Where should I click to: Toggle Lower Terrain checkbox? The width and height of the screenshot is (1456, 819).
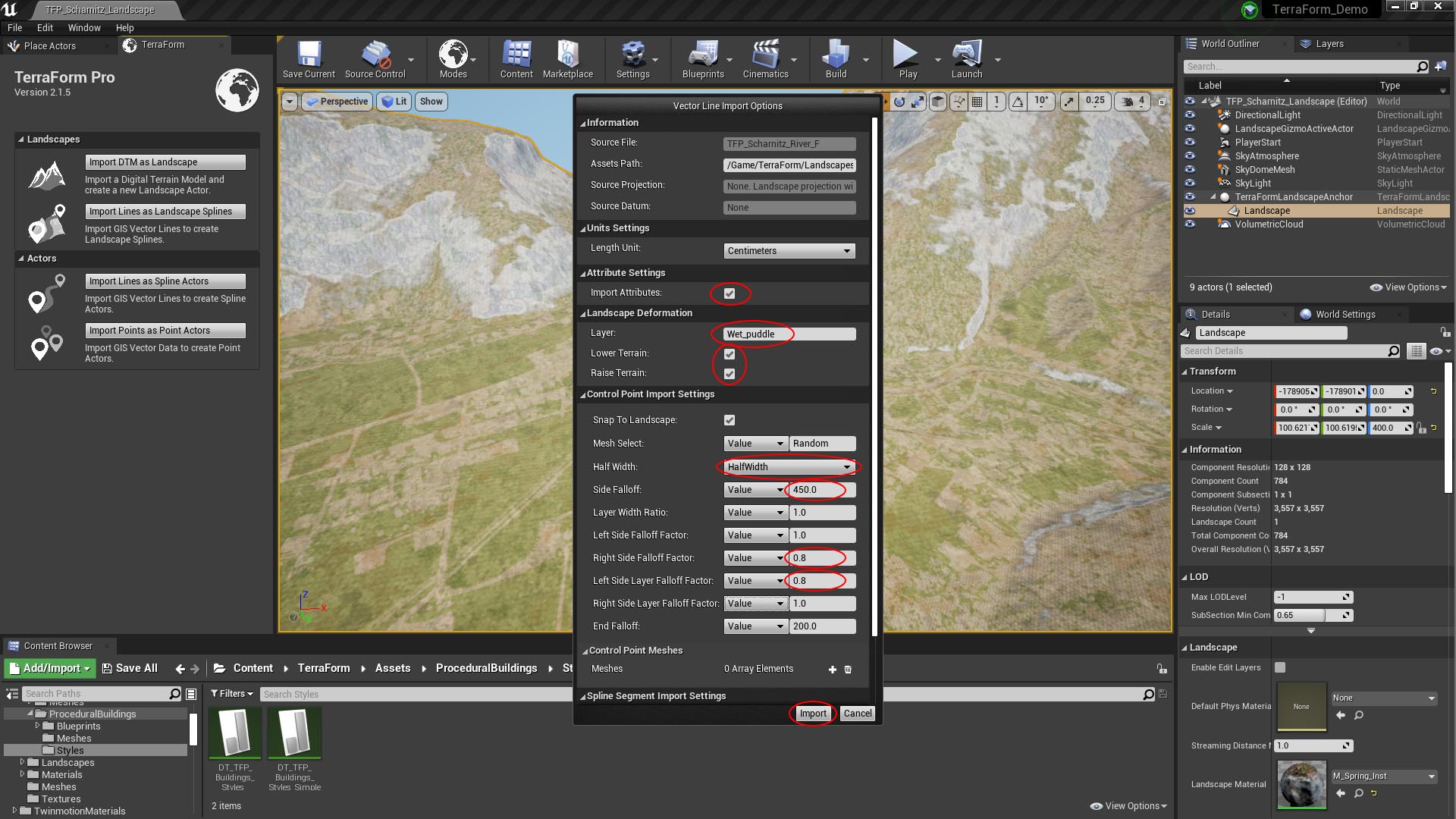pos(730,354)
